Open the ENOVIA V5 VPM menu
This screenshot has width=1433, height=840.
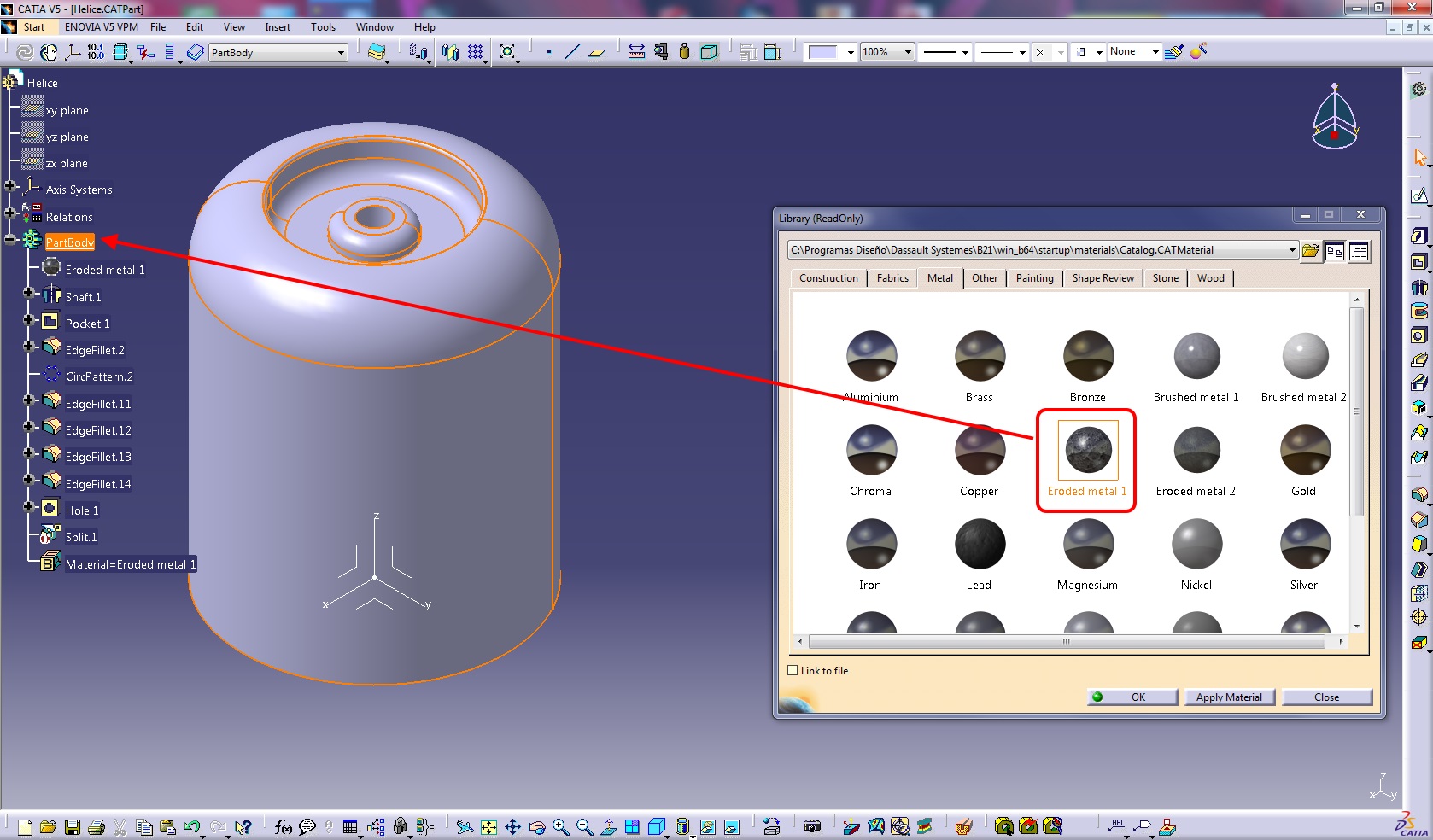pos(101,27)
